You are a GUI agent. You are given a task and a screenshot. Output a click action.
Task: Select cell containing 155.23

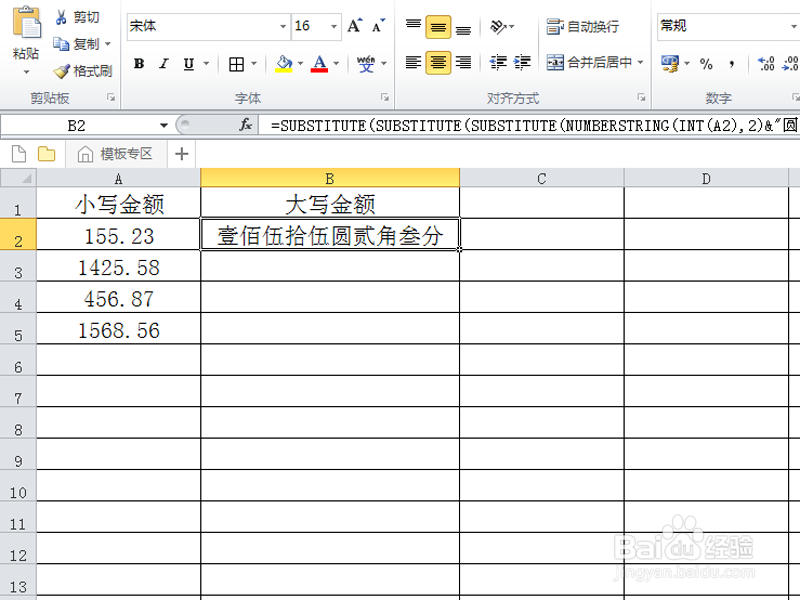118,234
